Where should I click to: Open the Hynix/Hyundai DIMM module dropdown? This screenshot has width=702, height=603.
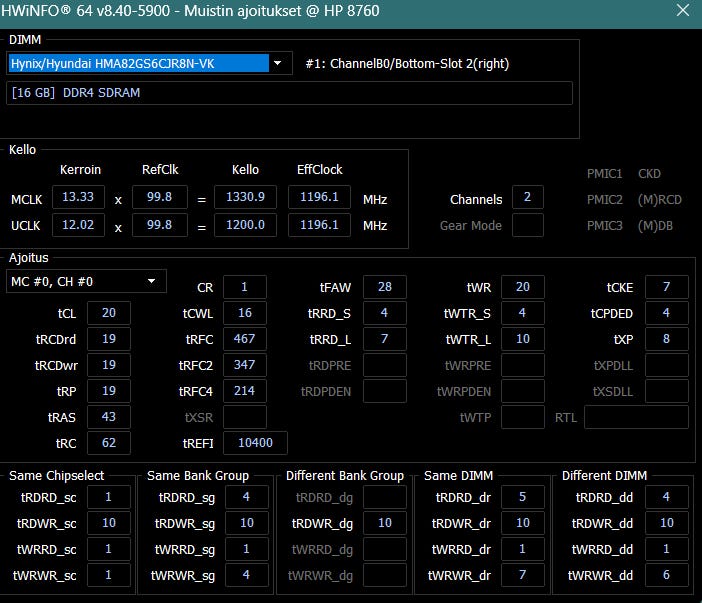(140, 64)
